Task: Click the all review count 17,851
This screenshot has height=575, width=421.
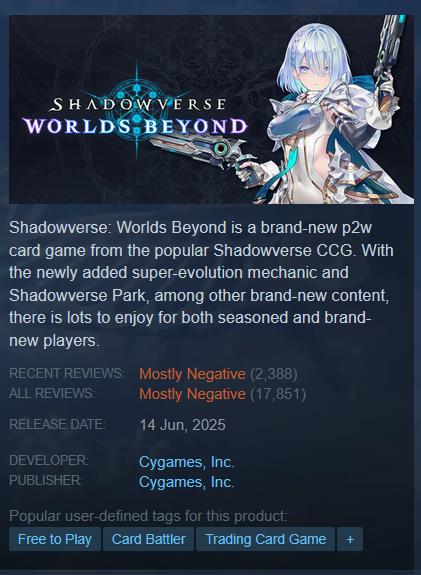Action: click(278, 394)
